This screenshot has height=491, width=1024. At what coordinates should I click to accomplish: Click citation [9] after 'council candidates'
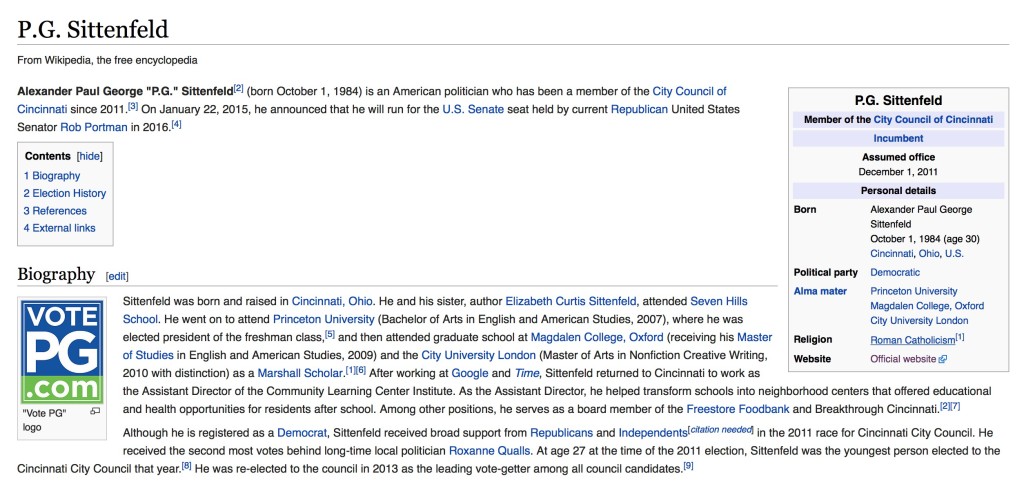point(688,466)
